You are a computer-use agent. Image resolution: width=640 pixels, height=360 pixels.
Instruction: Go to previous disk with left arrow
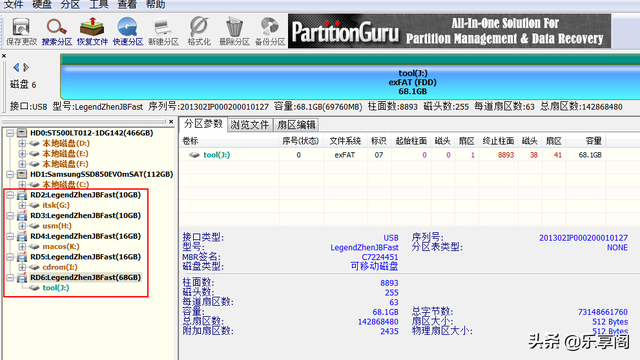pyautogui.click(x=16, y=67)
